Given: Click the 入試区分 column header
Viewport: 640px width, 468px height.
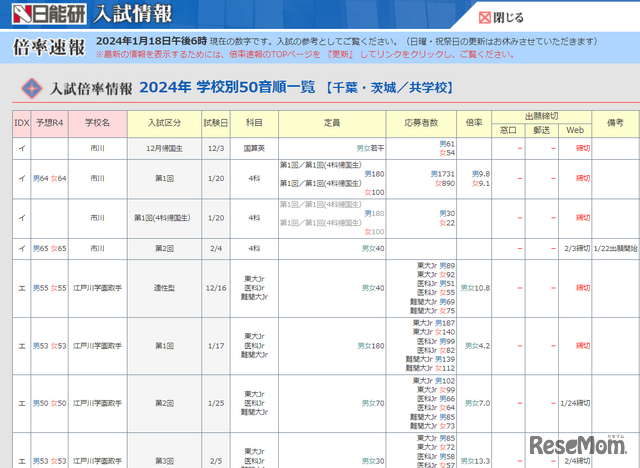Looking at the screenshot, I should [164, 122].
